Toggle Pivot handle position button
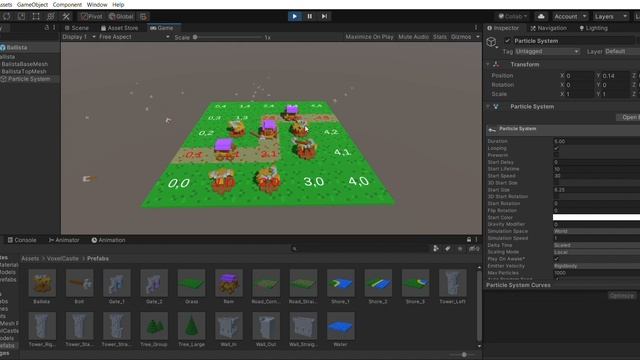The height and width of the screenshot is (360, 640). (91, 16)
